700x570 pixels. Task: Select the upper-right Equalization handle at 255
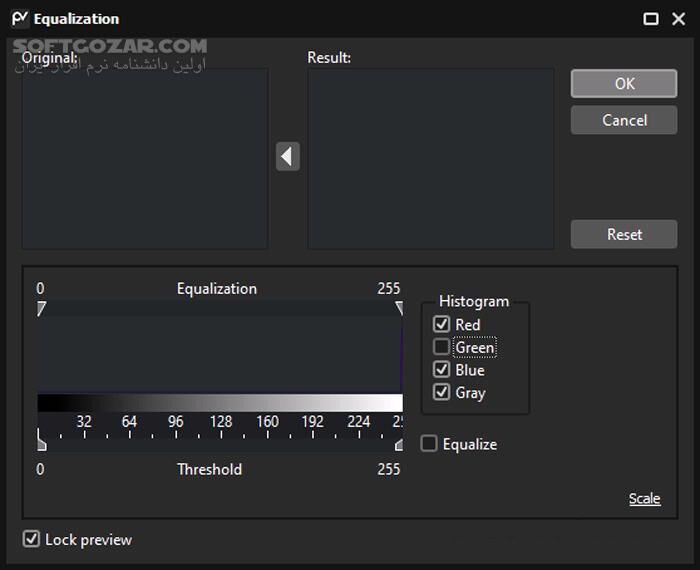pyautogui.click(x=399, y=309)
